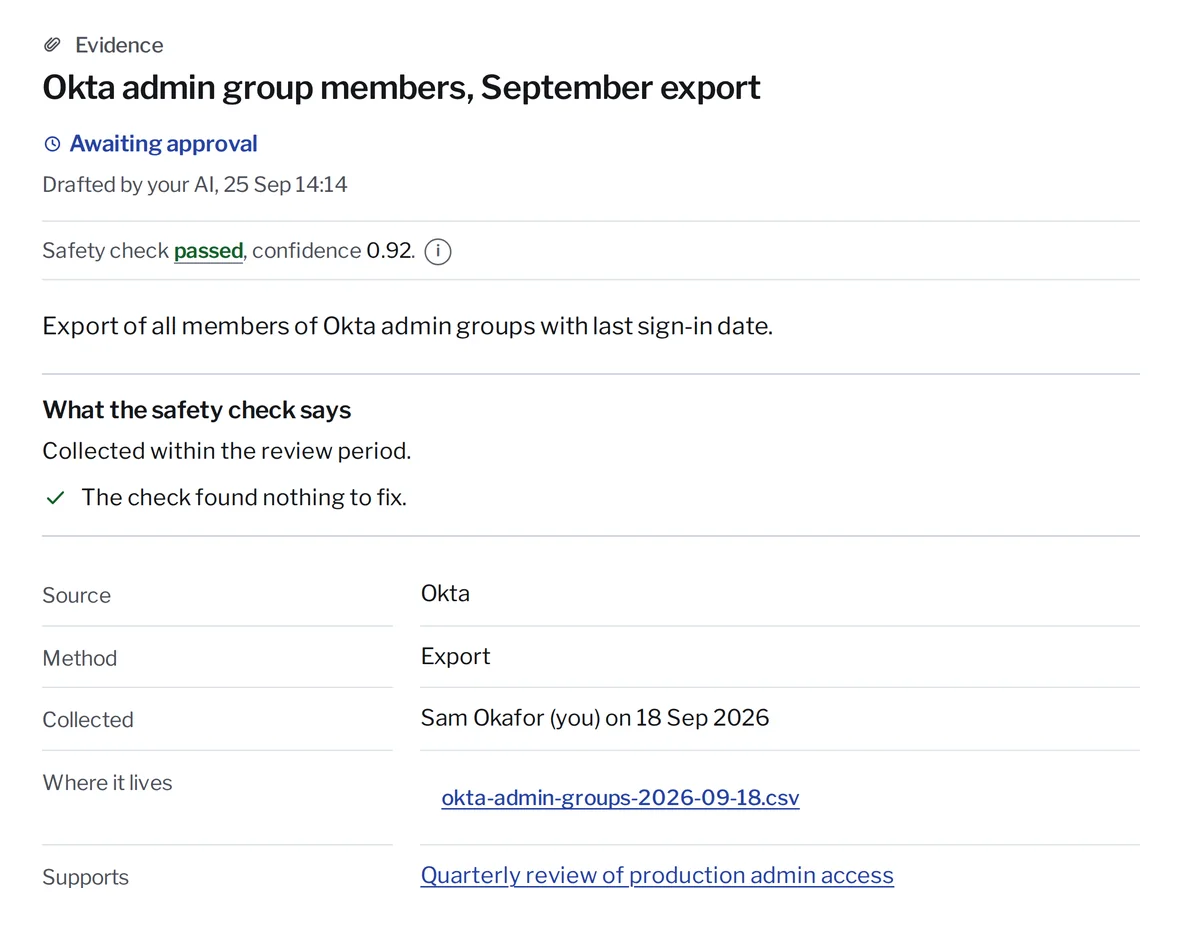Click the Source value 'Okta'
Viewport: 1182px width, 928px height.
click(445, 593)
